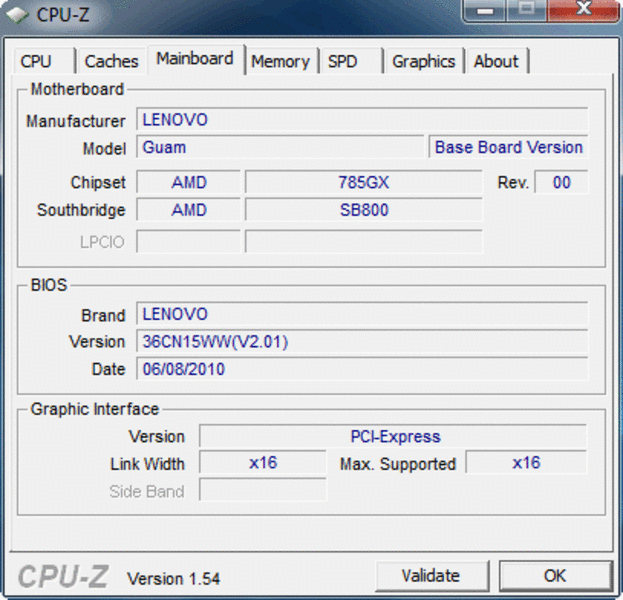Click the empty LPCIO vendor field

click(x=189, y=241)
